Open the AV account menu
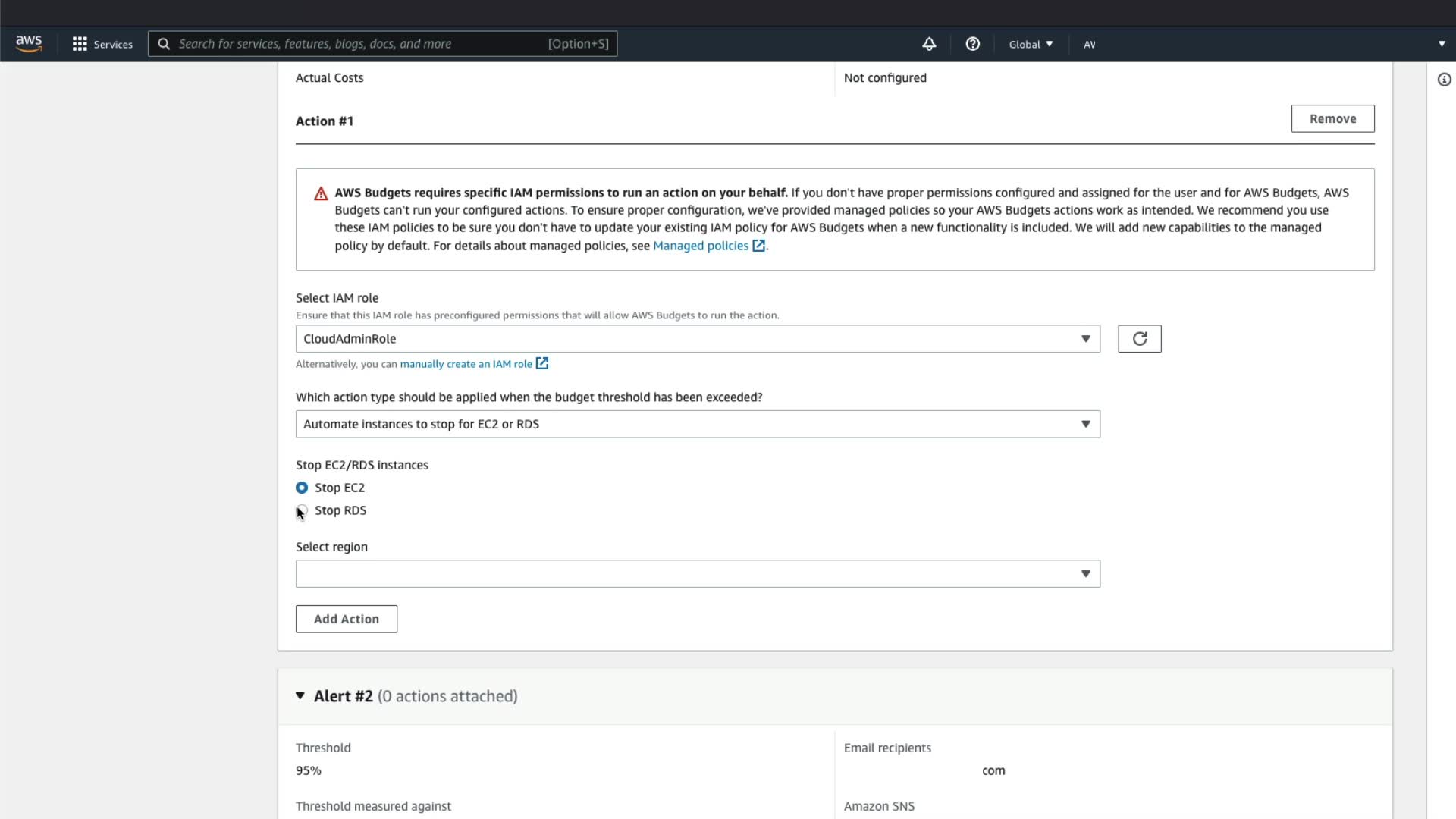1456x819 pixels. point(1089,44)
